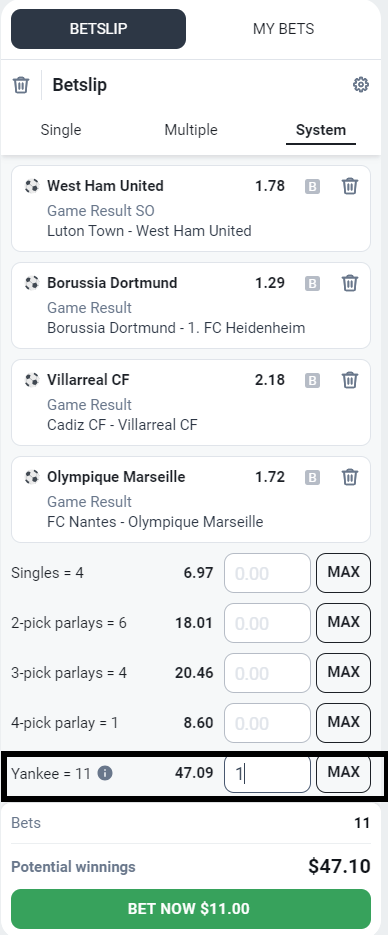Switch to the MY BETS tab

(284, 29)
